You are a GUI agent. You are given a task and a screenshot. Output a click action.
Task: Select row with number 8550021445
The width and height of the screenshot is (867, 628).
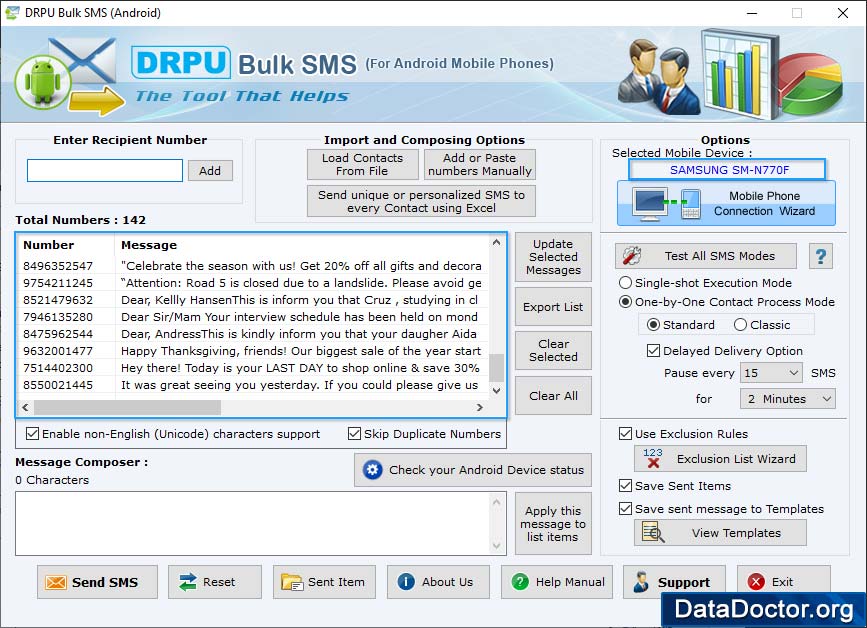[x=254, y=385]
